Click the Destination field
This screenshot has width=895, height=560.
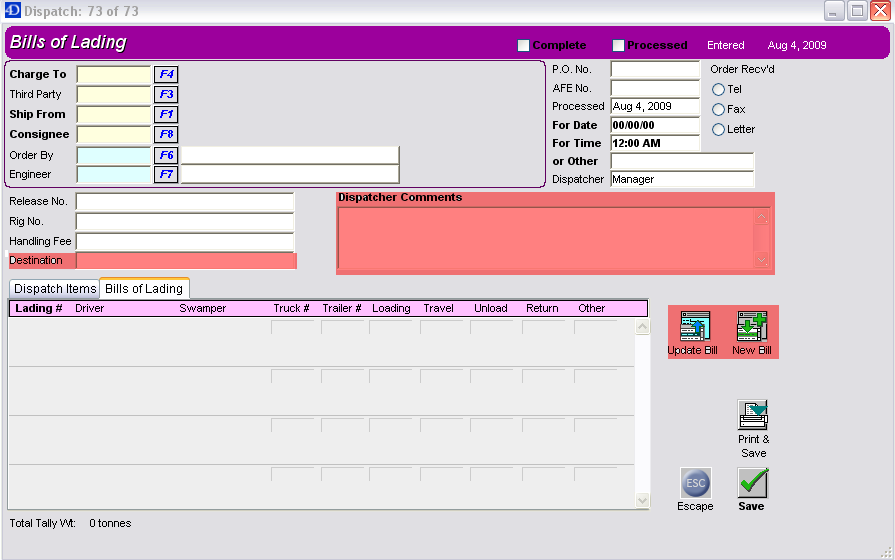[x=186, y=261]
